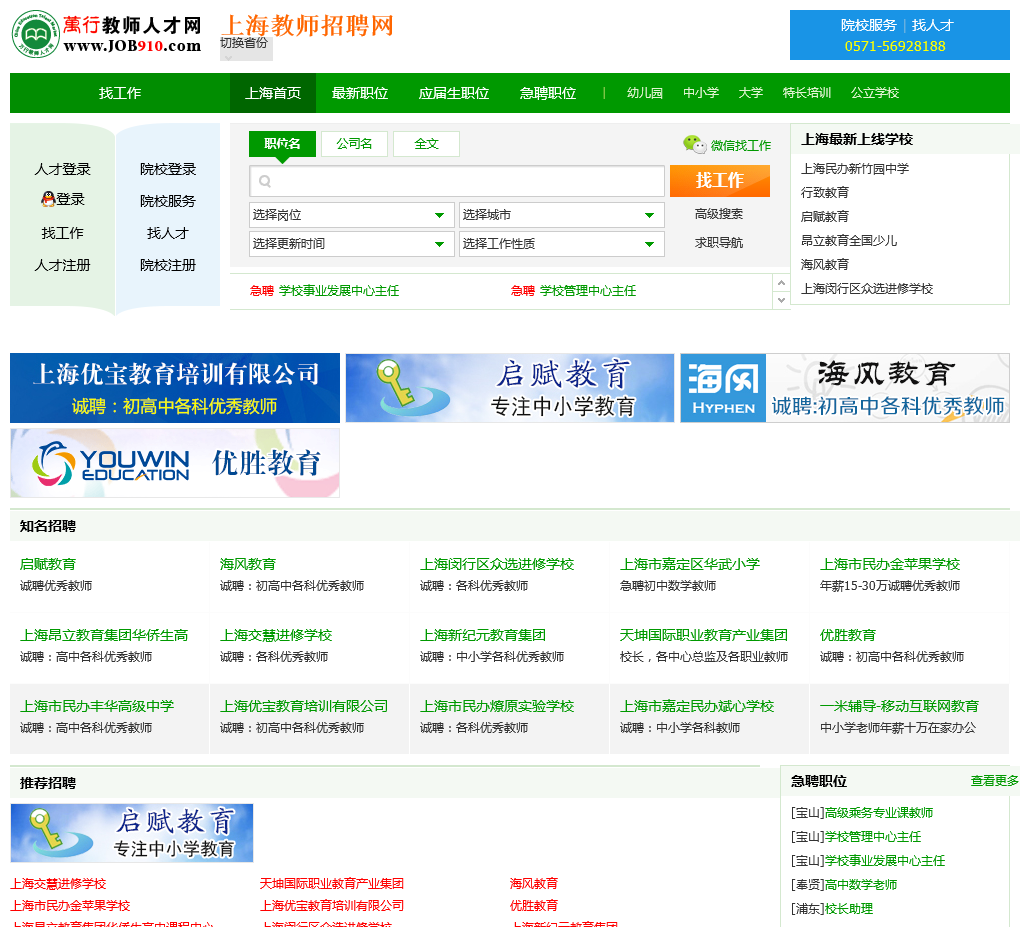Click the QQ penguin login icon

48,199
